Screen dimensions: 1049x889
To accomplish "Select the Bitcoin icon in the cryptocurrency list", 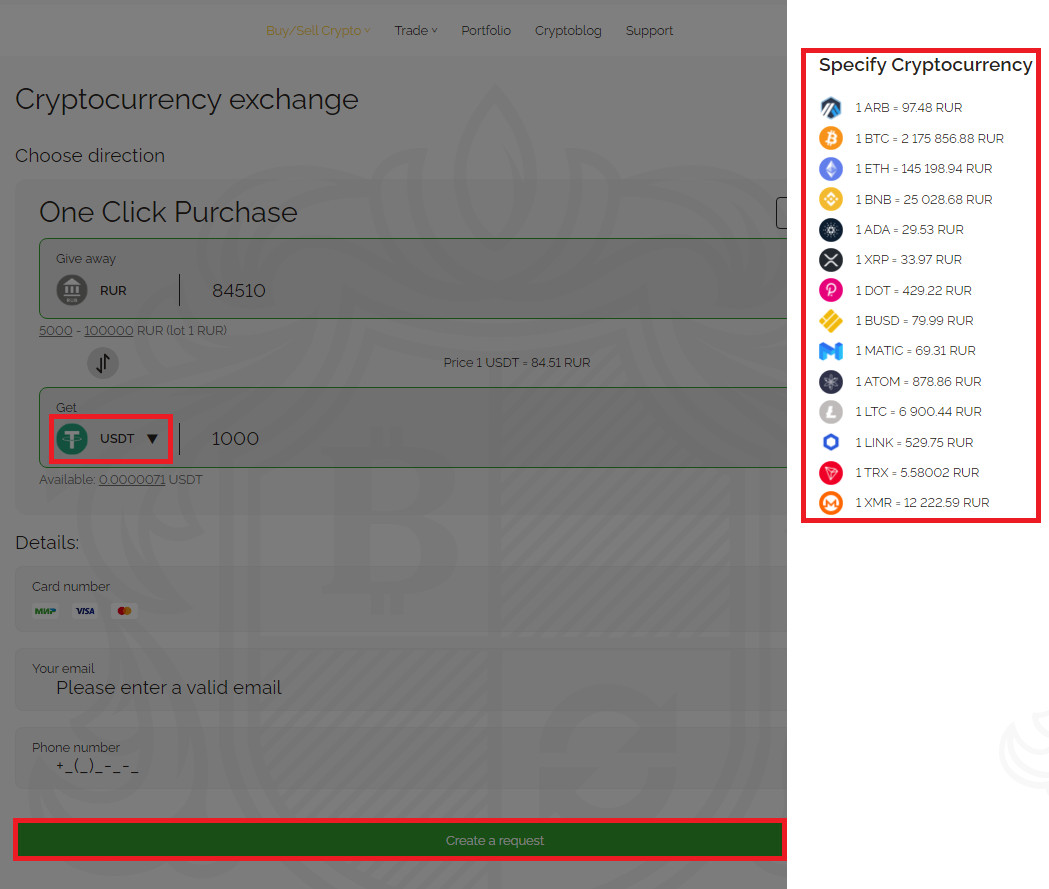I will 831,137.
